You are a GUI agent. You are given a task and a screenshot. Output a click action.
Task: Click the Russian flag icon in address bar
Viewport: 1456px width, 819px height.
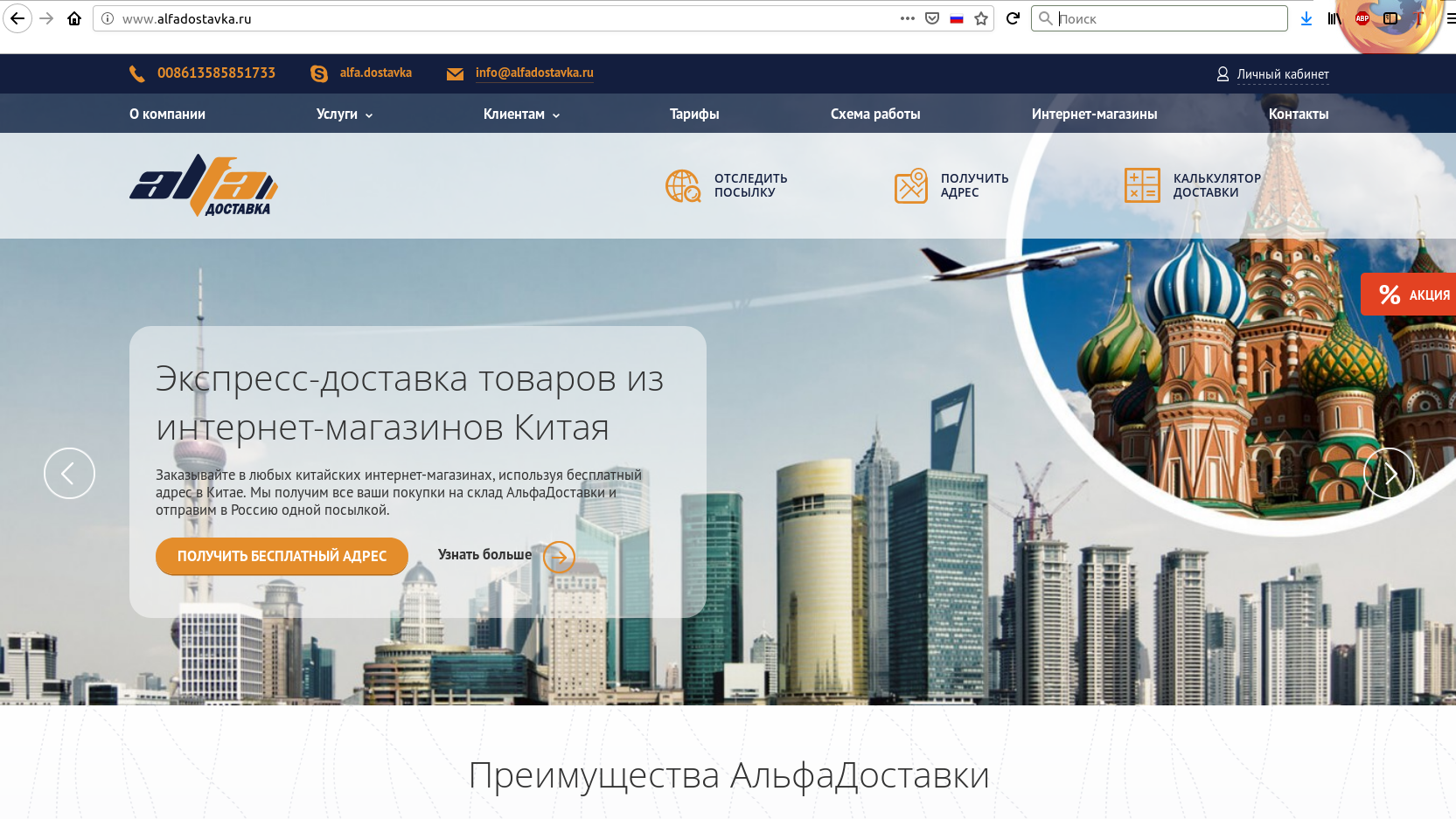[957, 18]
